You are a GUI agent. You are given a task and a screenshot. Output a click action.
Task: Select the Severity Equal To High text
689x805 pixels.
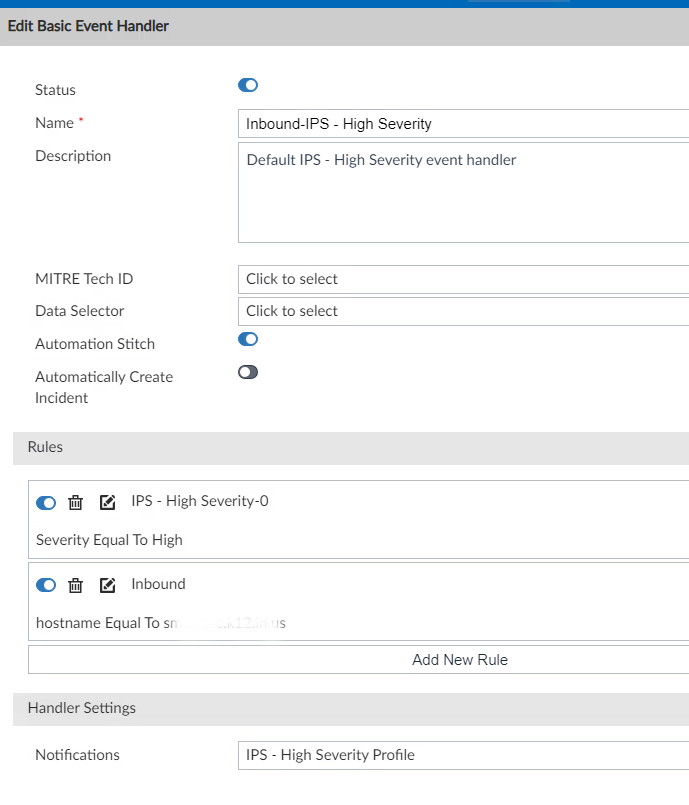click(x=109, y=540)
